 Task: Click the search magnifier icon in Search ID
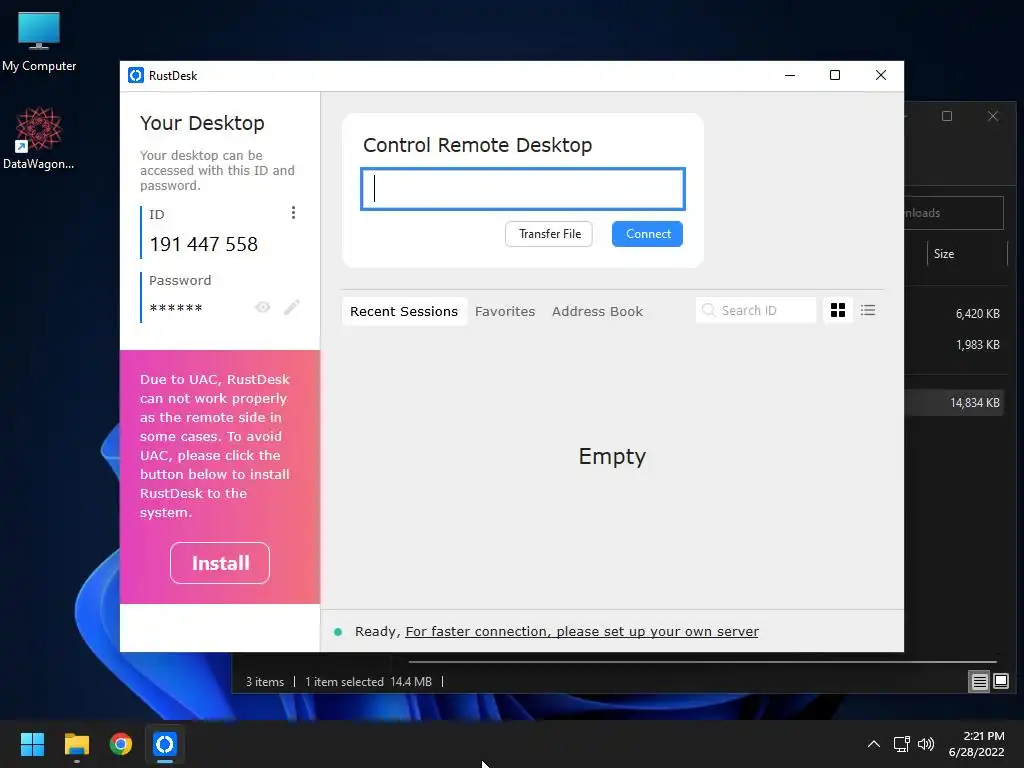708,310
